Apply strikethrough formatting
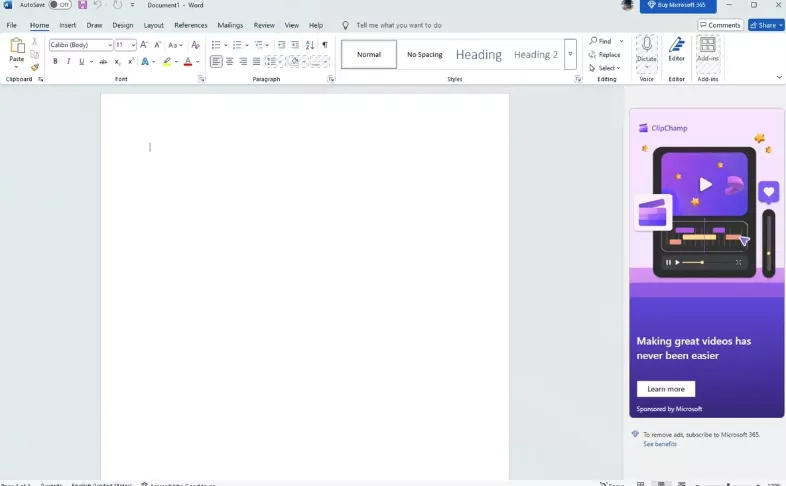The width and height of the screenshot is (786, 486). click(103, 62)
